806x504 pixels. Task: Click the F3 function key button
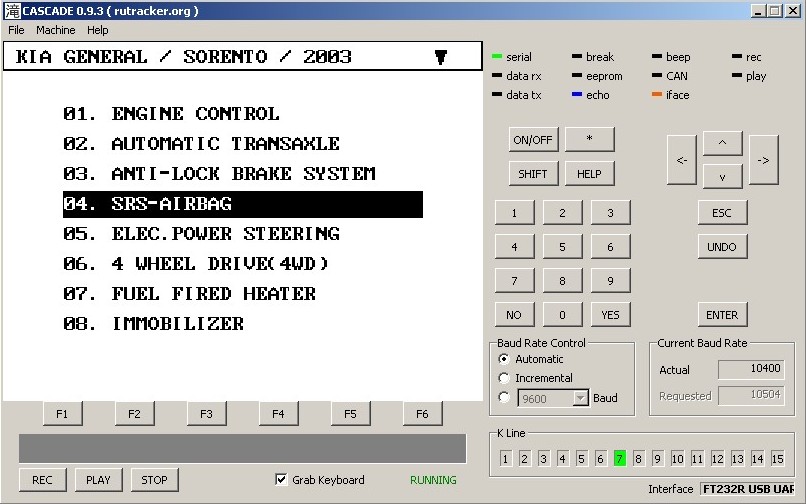tap(206, 414)
